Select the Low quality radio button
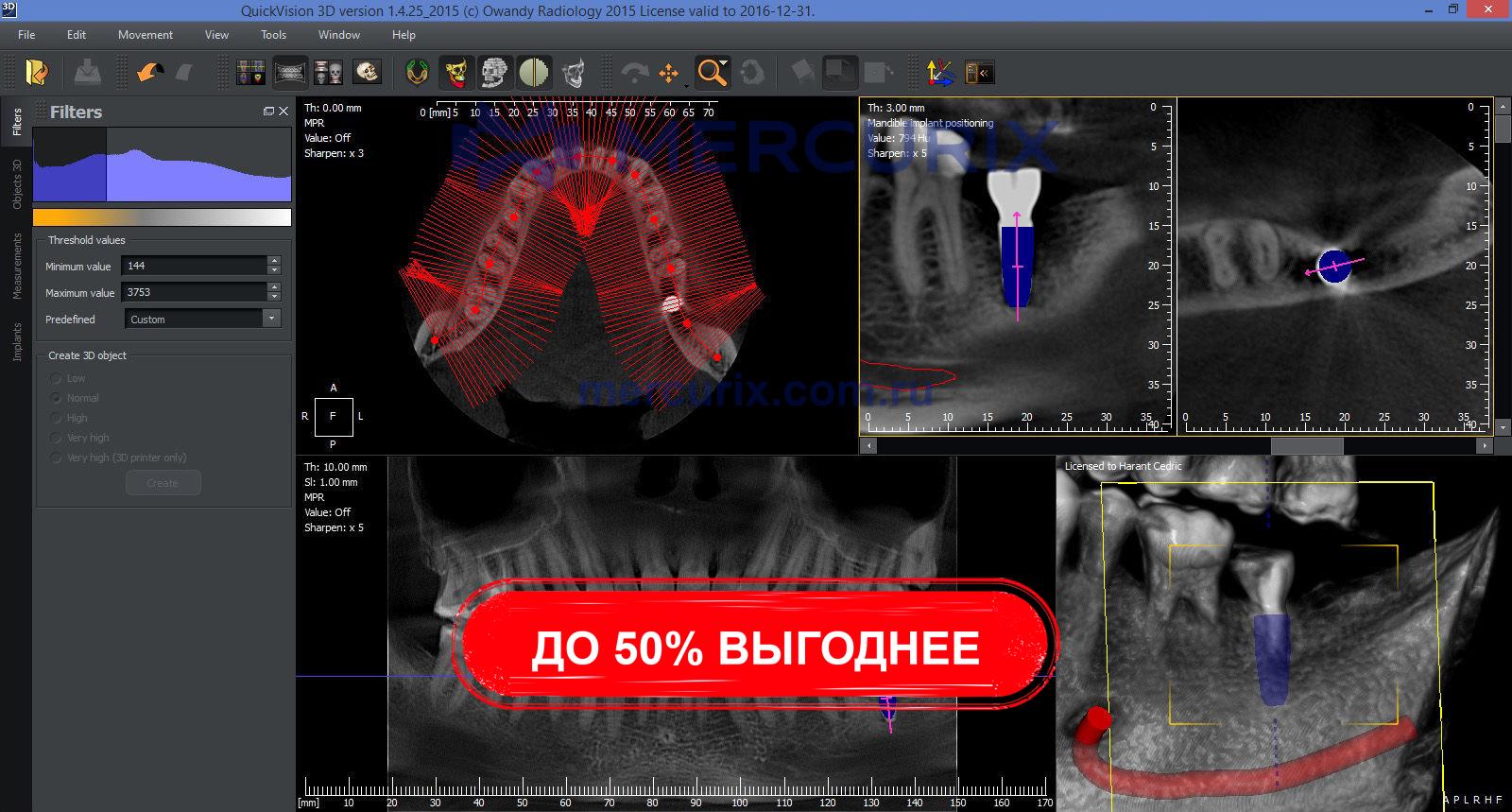Image resolution: width=1512 pixels, height=812 pixels. coord(57,378)
